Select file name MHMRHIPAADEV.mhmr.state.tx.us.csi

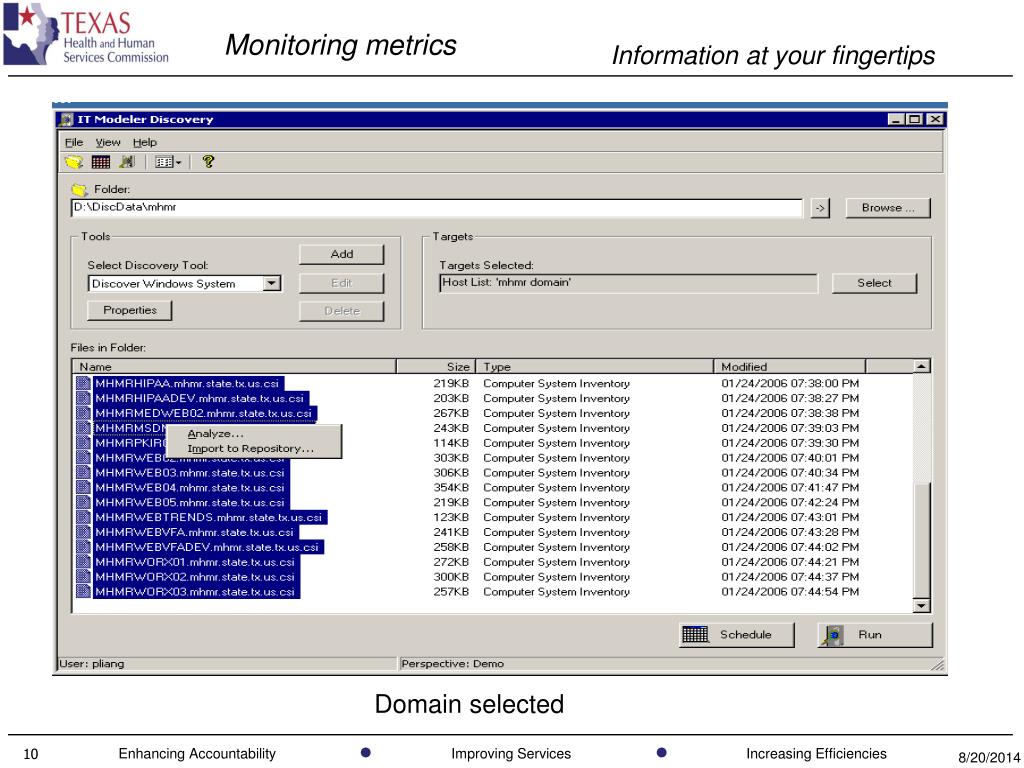click(200, 398)
